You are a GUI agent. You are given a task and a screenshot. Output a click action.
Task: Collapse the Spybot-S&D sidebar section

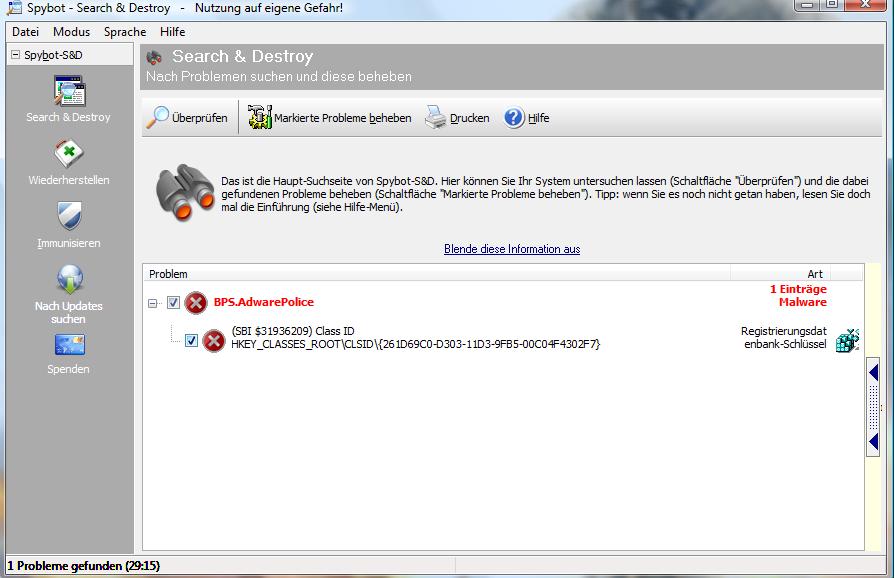(15, 55)
